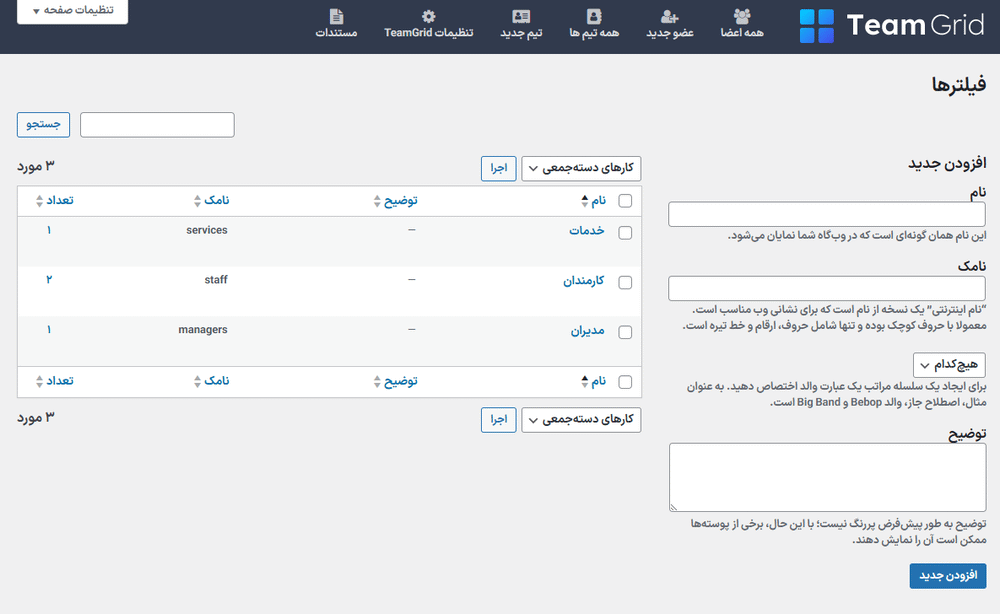Check the کارمندان row checkbox
This screenshot has height=614, width=1000.
(x=626, y=282)
